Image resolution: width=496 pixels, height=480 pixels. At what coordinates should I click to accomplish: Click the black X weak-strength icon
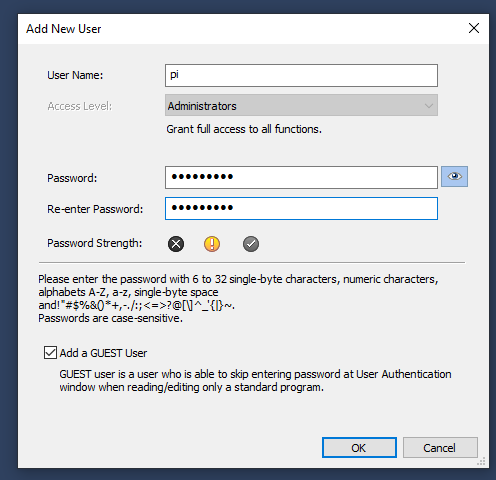[x=176, y=244]
